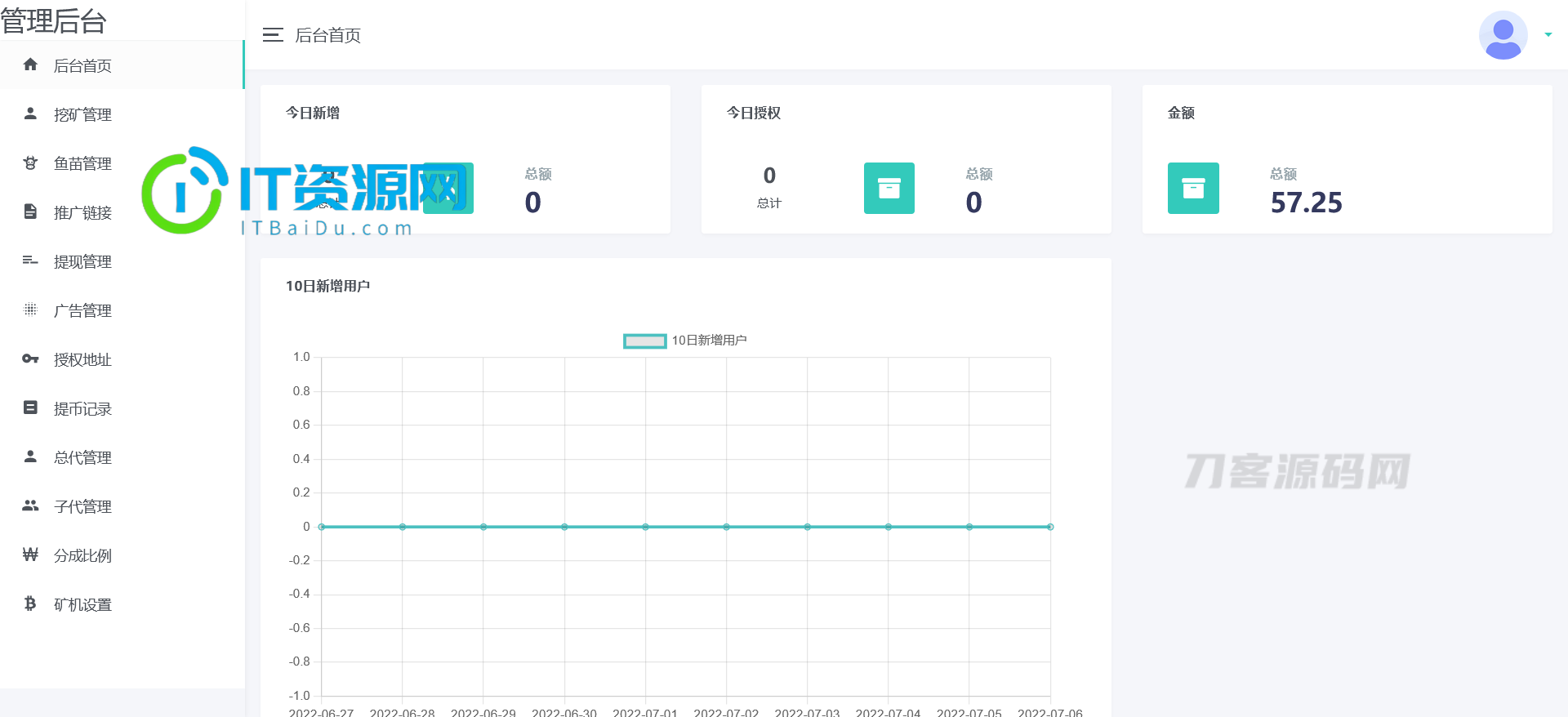Click the bitcoin icon beside 矿机设置
This screenshot has width=1568, height=717.
[30, 603]
